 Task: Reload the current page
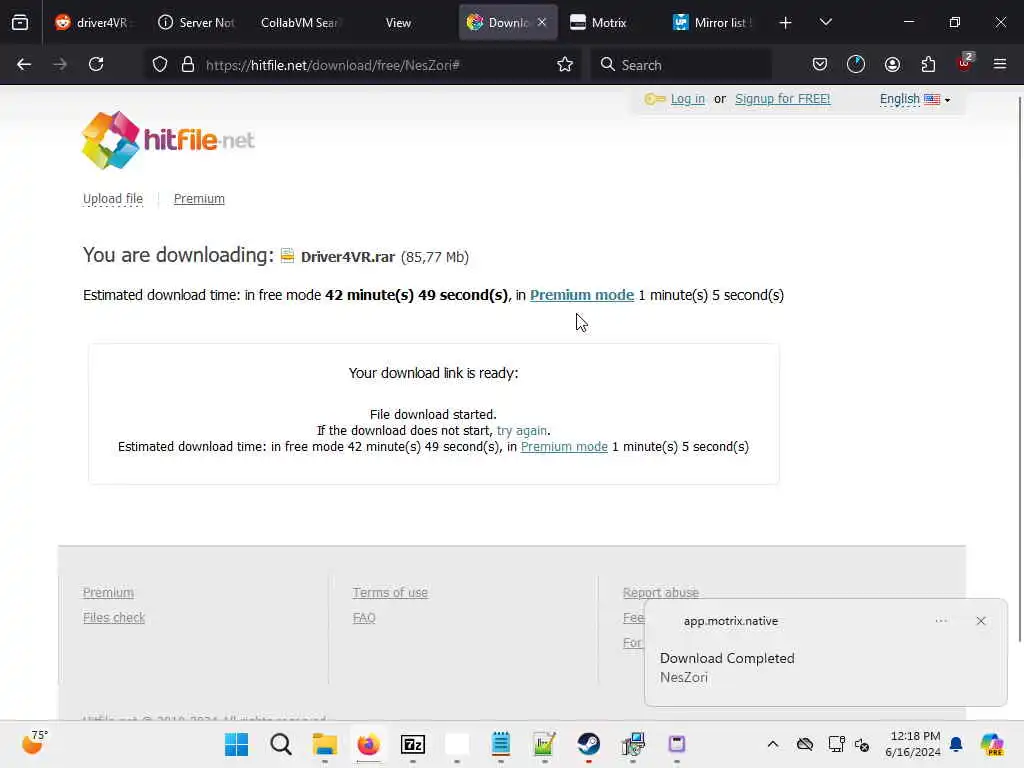[96, 65]
